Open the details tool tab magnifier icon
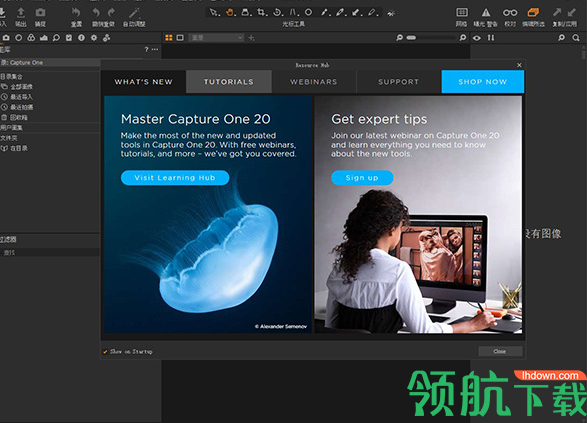 click(56, 38)
